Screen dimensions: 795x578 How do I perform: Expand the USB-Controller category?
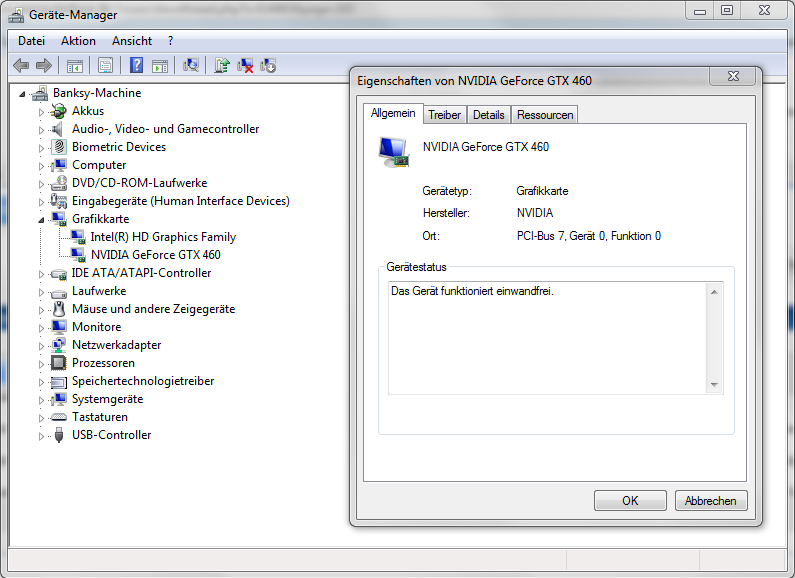(42, 436)
